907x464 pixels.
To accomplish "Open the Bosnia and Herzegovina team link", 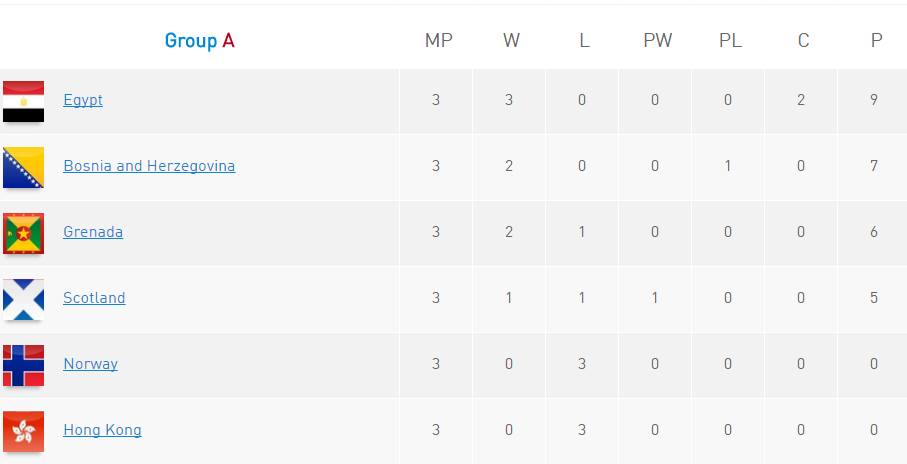I will point(149,166).
